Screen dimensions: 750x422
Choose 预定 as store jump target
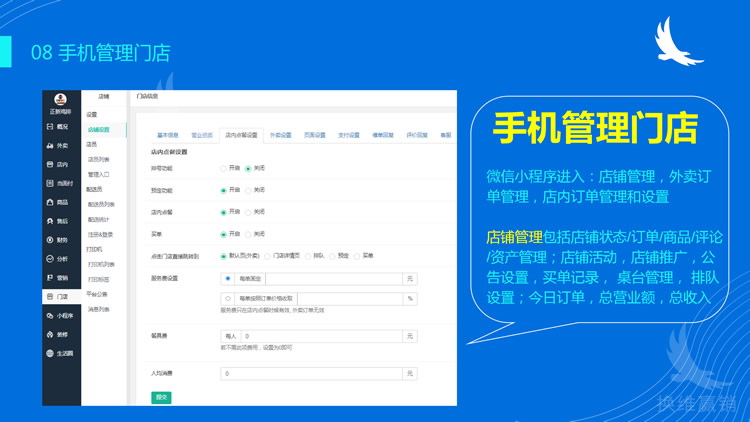(x=332, y=256)
